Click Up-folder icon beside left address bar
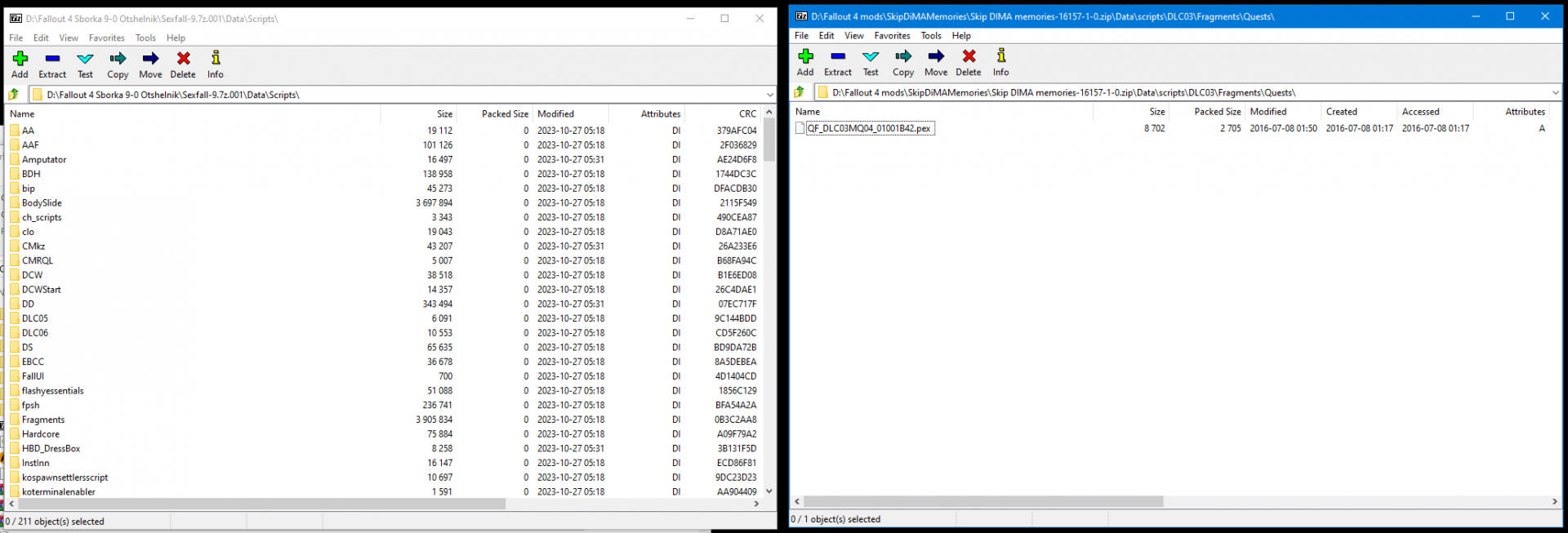 [14, 95]
